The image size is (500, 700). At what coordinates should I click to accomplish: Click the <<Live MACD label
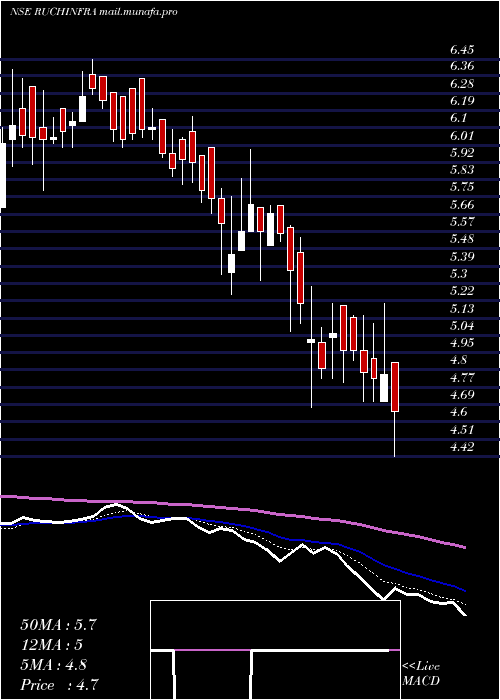tap(421, 674)
